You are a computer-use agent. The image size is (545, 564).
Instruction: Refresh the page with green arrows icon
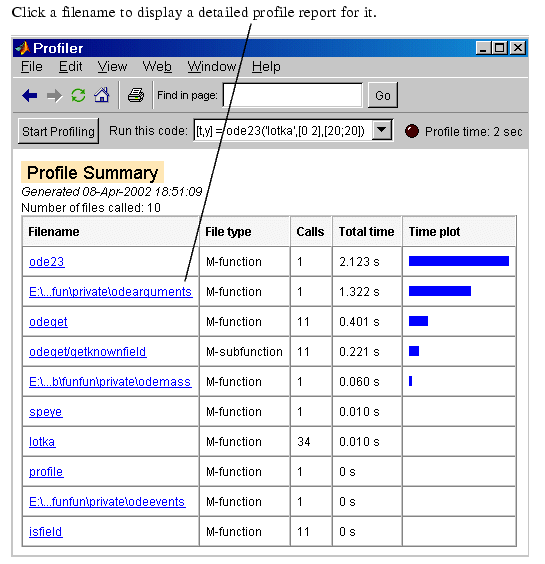[78, 95]
